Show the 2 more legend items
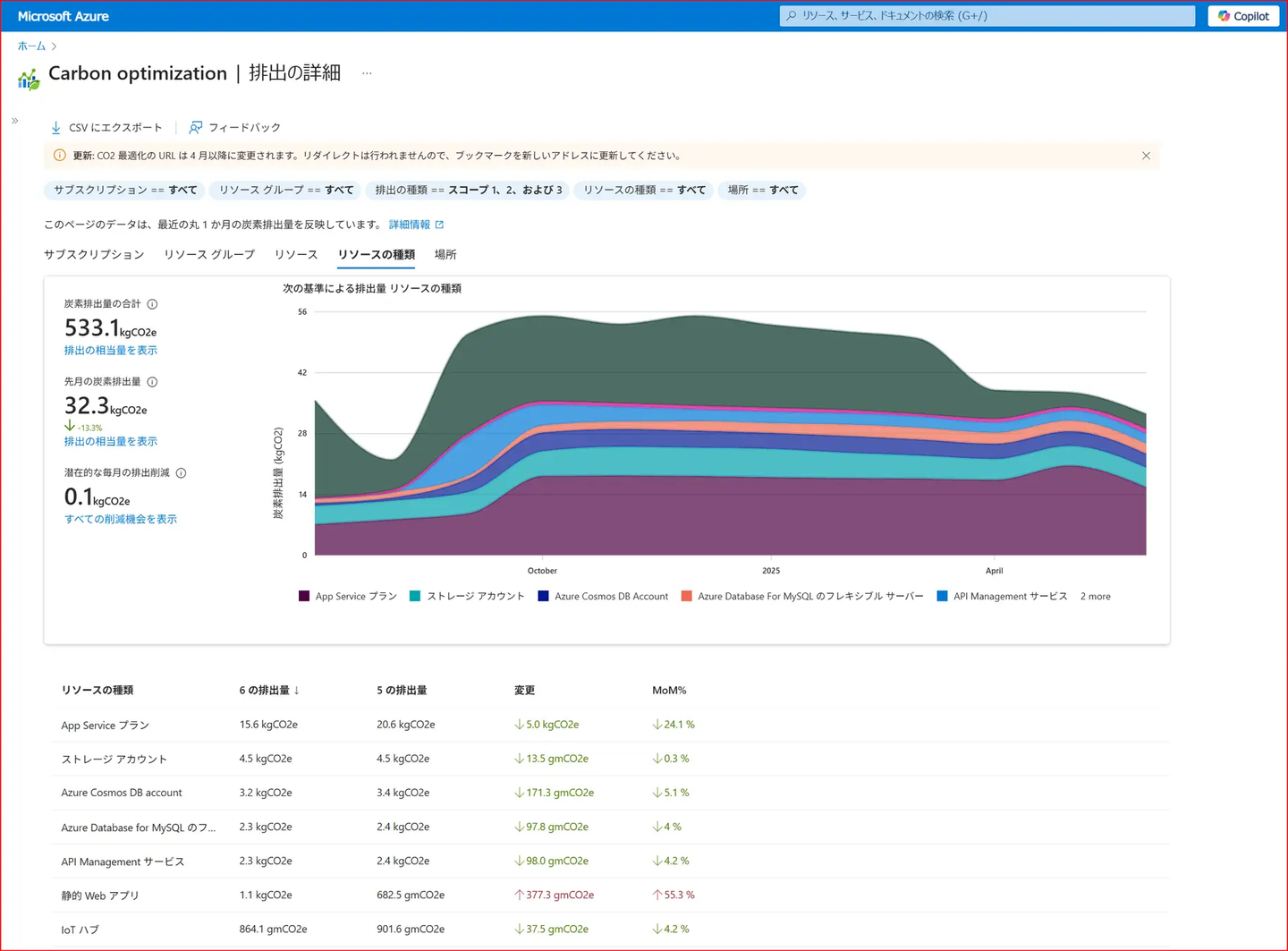This screenshot has width=1288, height=951. (1095, 597)
